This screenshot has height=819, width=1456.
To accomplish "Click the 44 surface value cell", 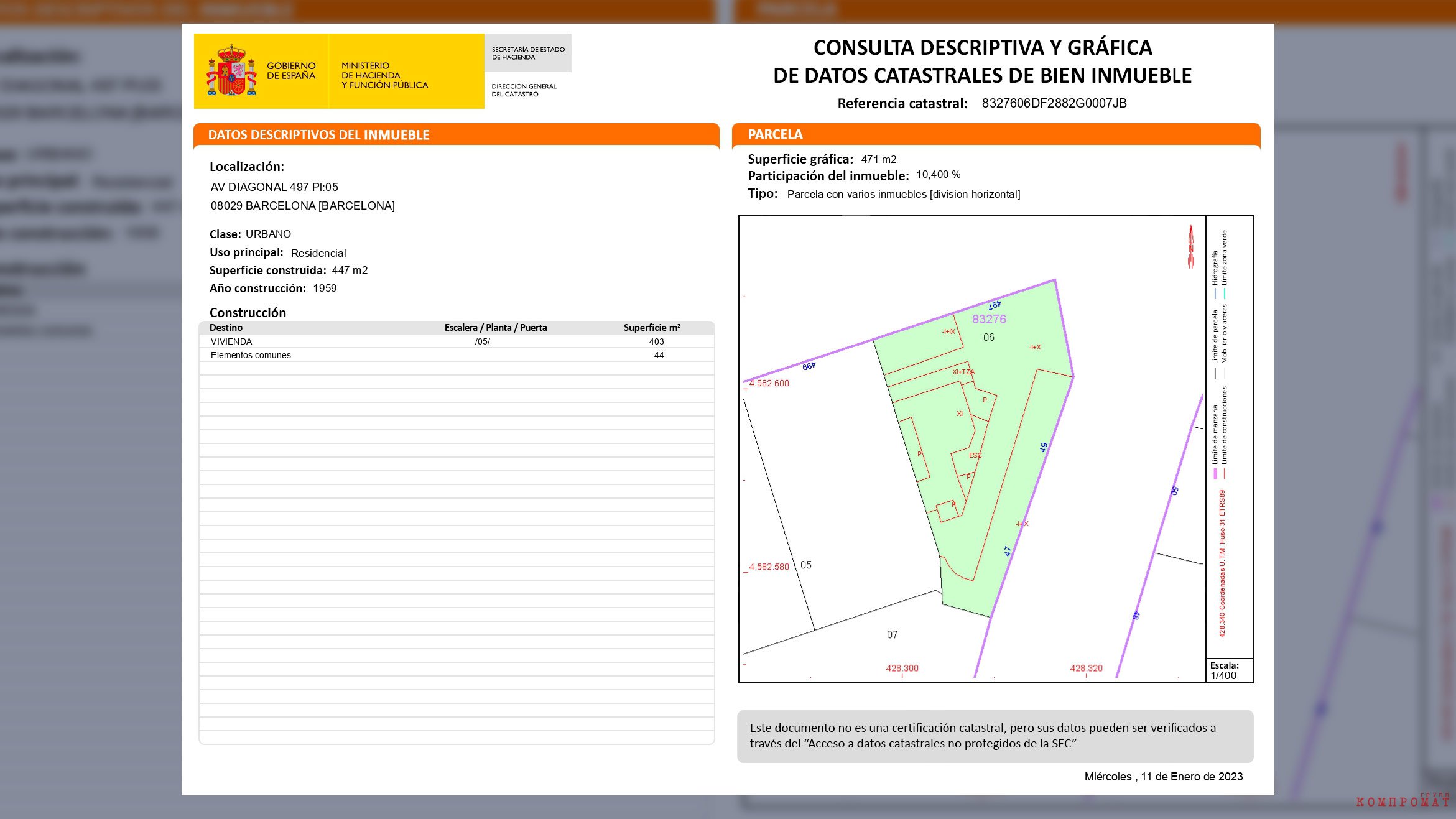I will point(659,355).
